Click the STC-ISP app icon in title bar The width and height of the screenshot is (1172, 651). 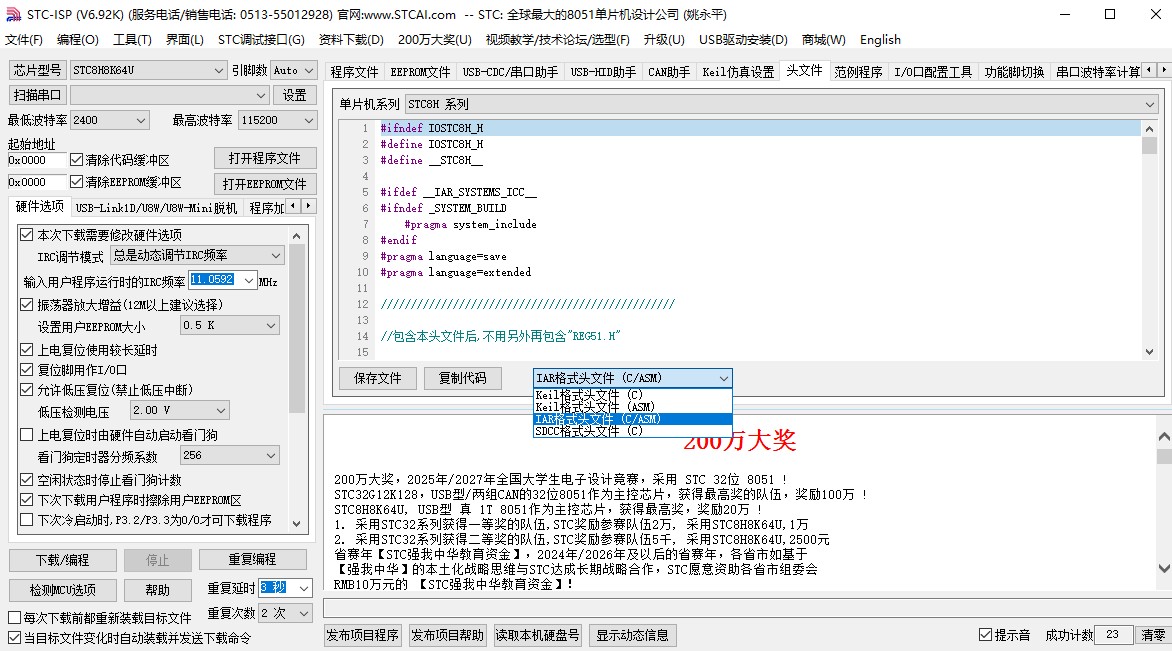pos(11,14)
